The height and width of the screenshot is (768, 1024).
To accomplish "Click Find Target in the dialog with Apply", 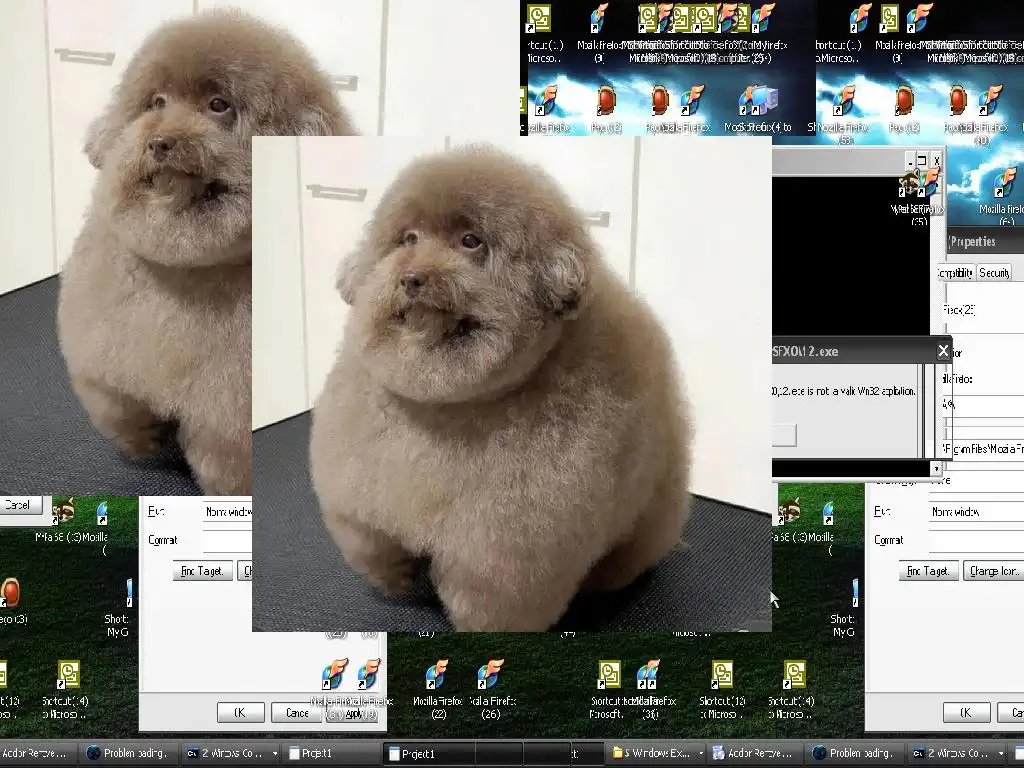I will point(202,571).
